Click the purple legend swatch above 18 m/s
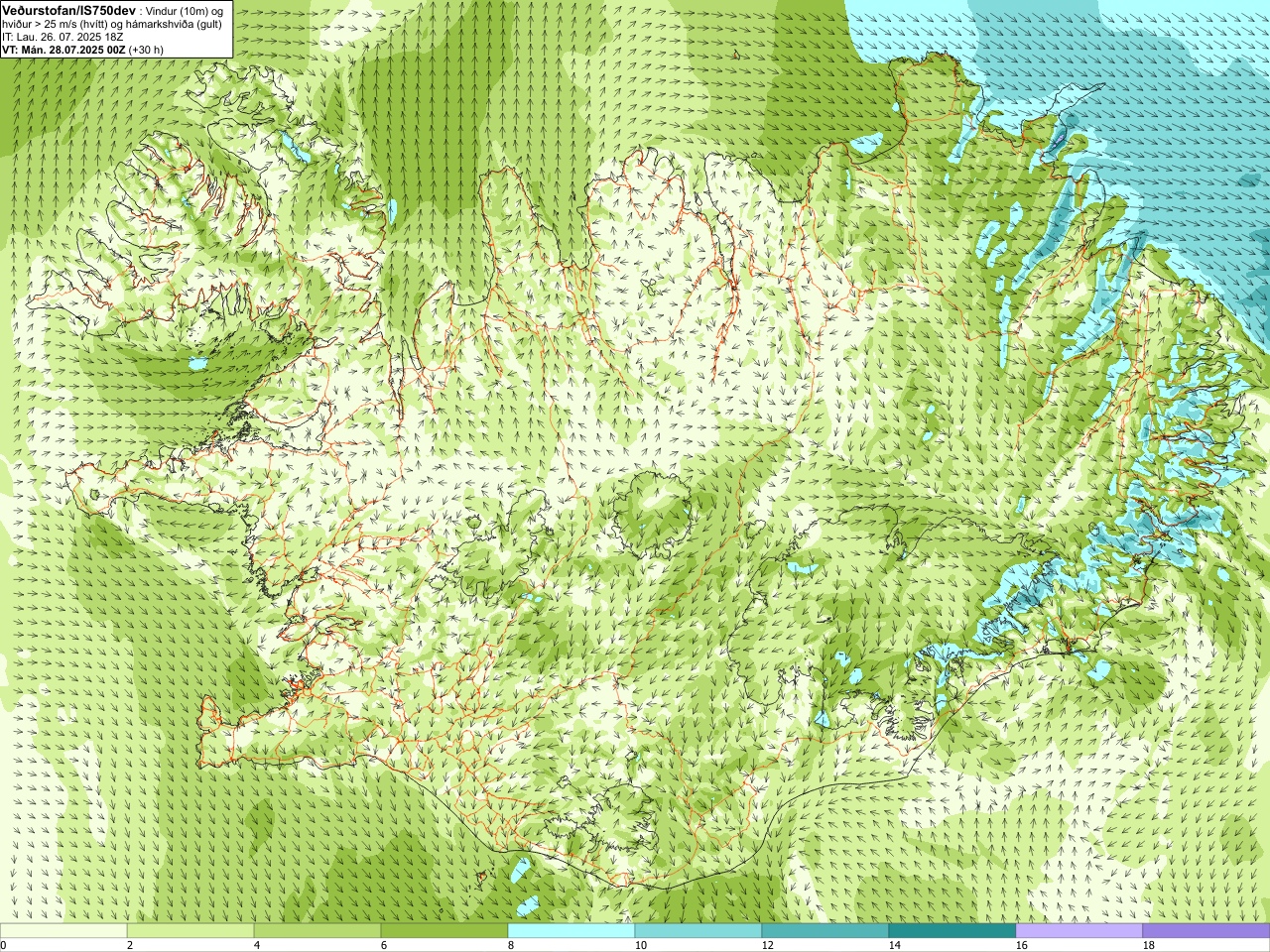Screen dimensions: 1270x952 (1206, 931)
